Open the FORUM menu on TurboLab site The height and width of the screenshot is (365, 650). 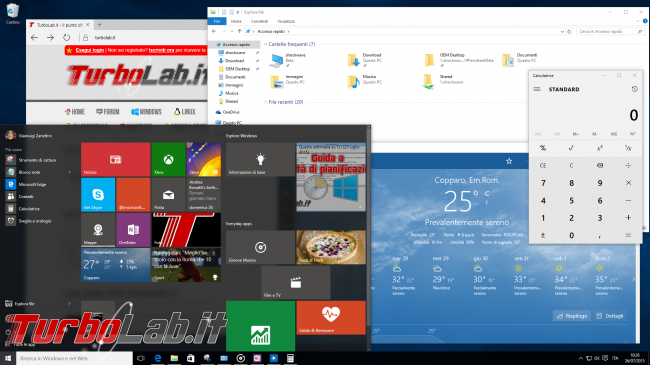(107, 112)
